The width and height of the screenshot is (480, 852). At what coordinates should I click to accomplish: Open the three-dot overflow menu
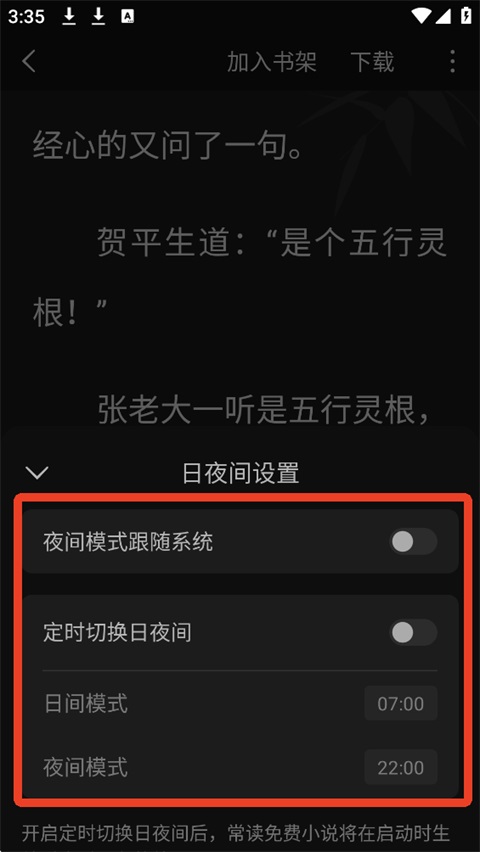coord(452,61)
